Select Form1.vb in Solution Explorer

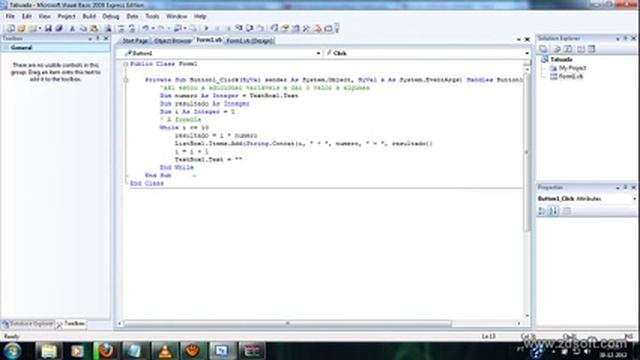coord(571,76)
